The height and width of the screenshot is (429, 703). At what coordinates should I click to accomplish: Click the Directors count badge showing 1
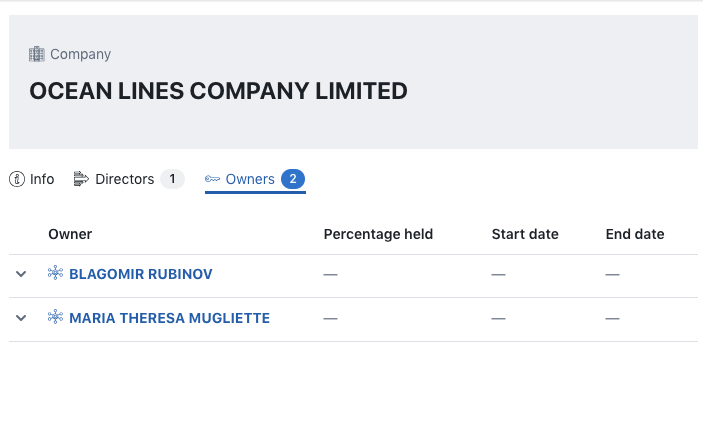tap(172, 179)
